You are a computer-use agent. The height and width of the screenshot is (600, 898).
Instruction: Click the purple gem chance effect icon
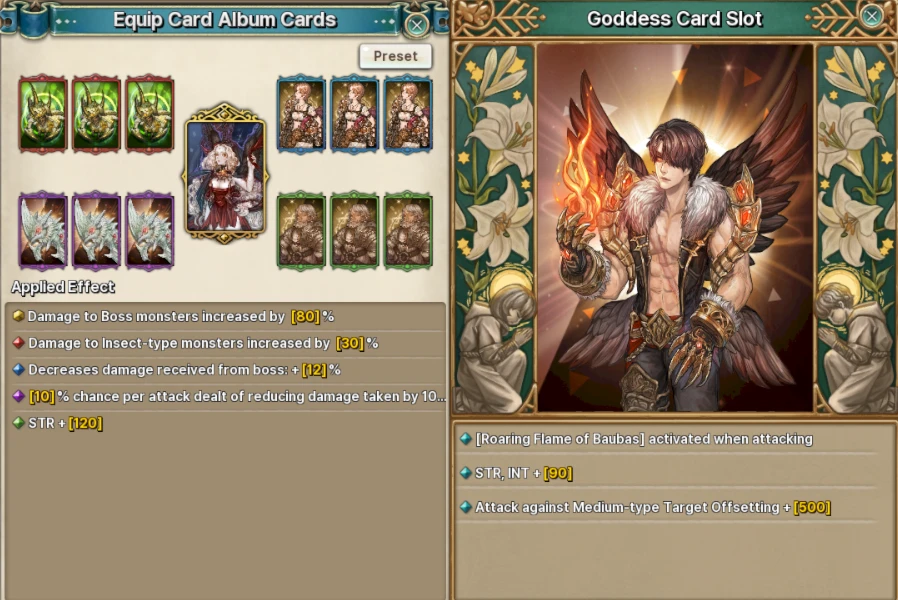18,396
